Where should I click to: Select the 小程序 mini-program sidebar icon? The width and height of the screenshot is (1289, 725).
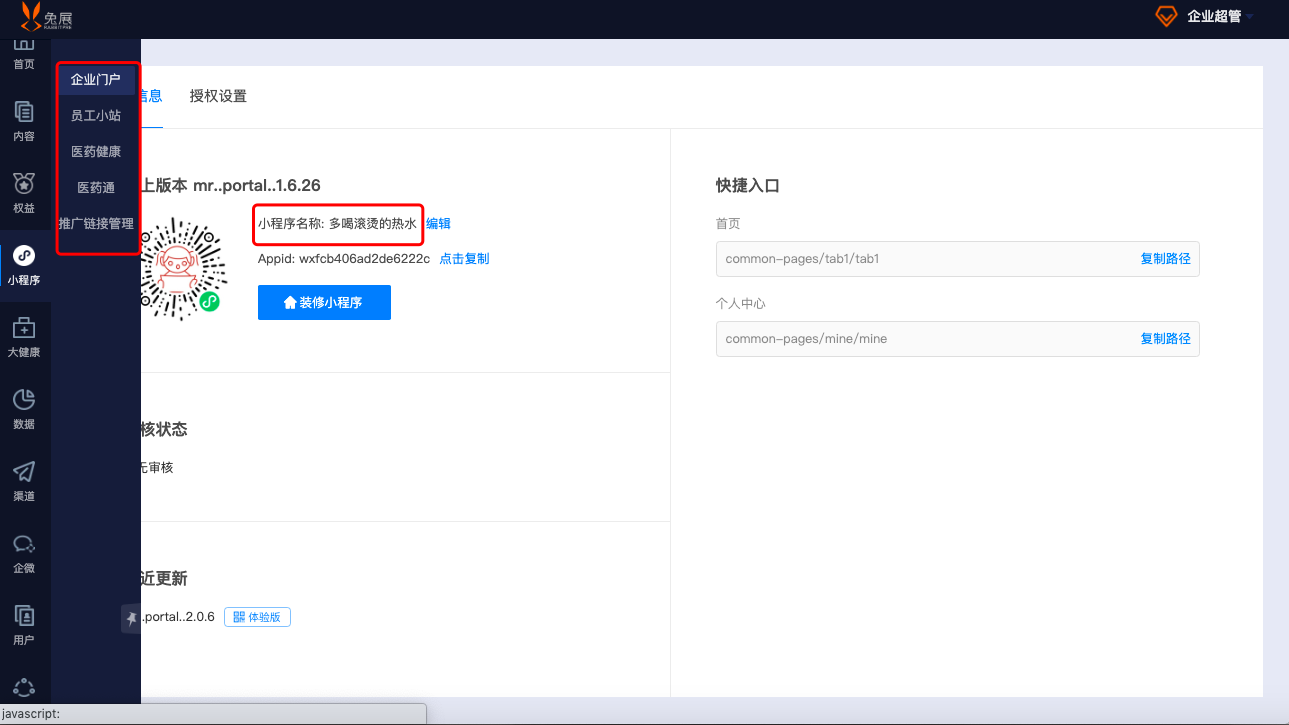[x=24, y=255]
